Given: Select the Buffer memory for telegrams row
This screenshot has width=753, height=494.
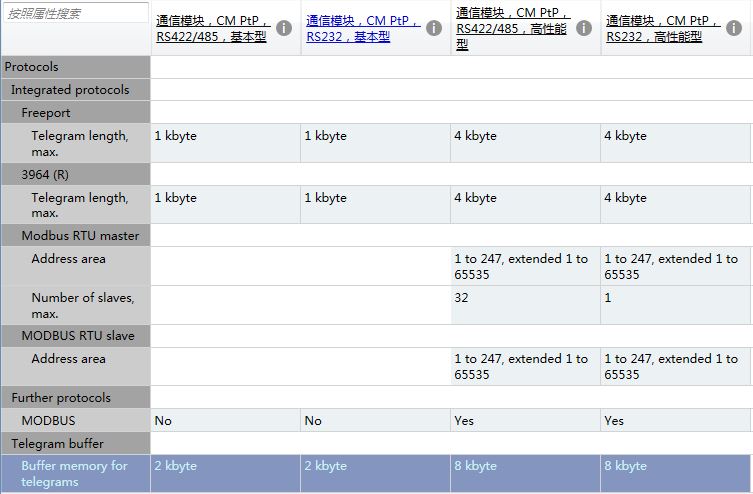Looking at the screenshot, I should point(75,473).
